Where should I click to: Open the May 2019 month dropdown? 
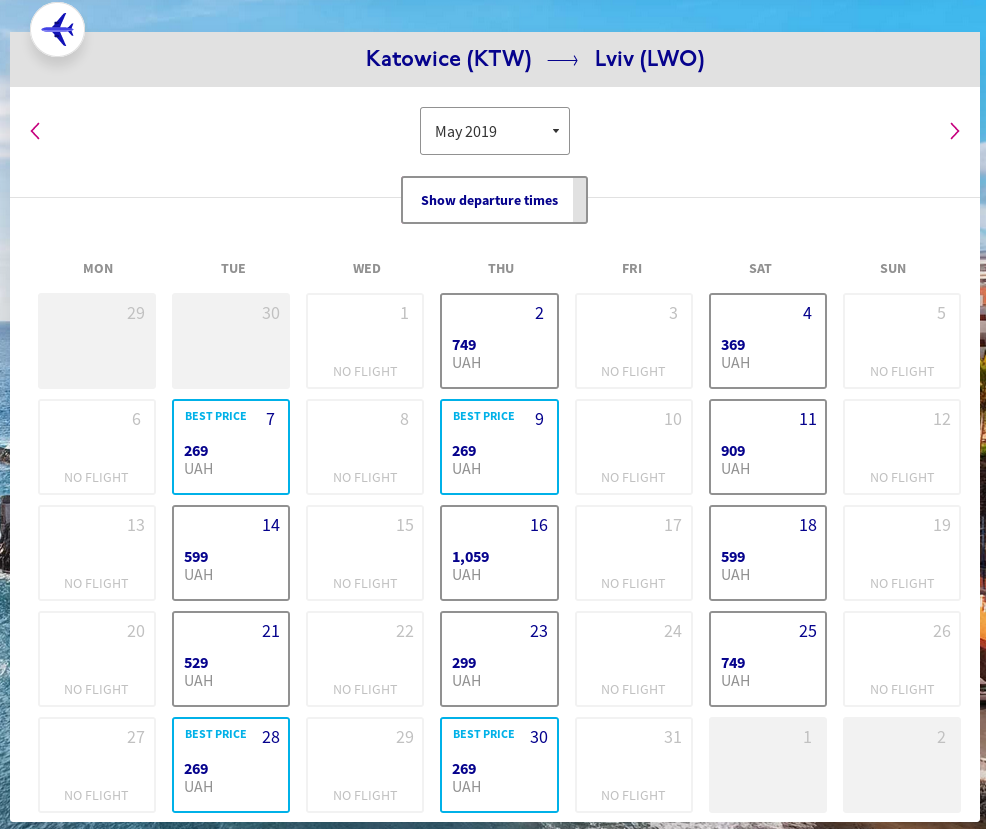point(494,131)
